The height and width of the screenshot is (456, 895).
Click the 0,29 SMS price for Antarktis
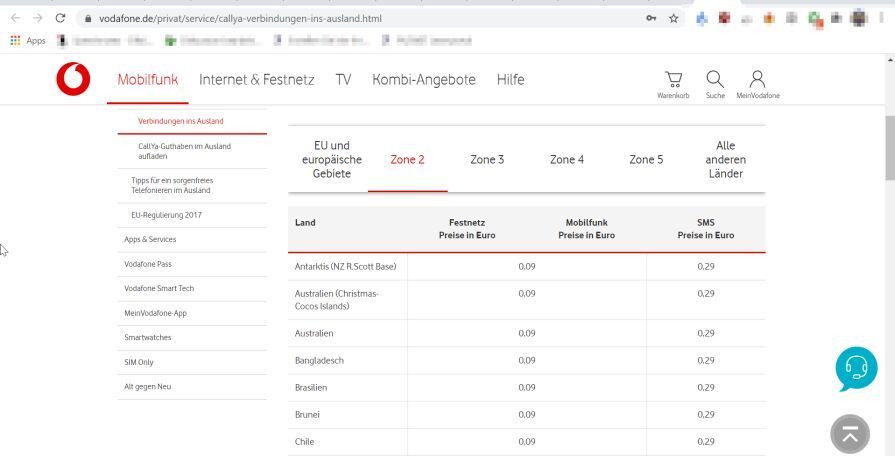click(705, 267)
